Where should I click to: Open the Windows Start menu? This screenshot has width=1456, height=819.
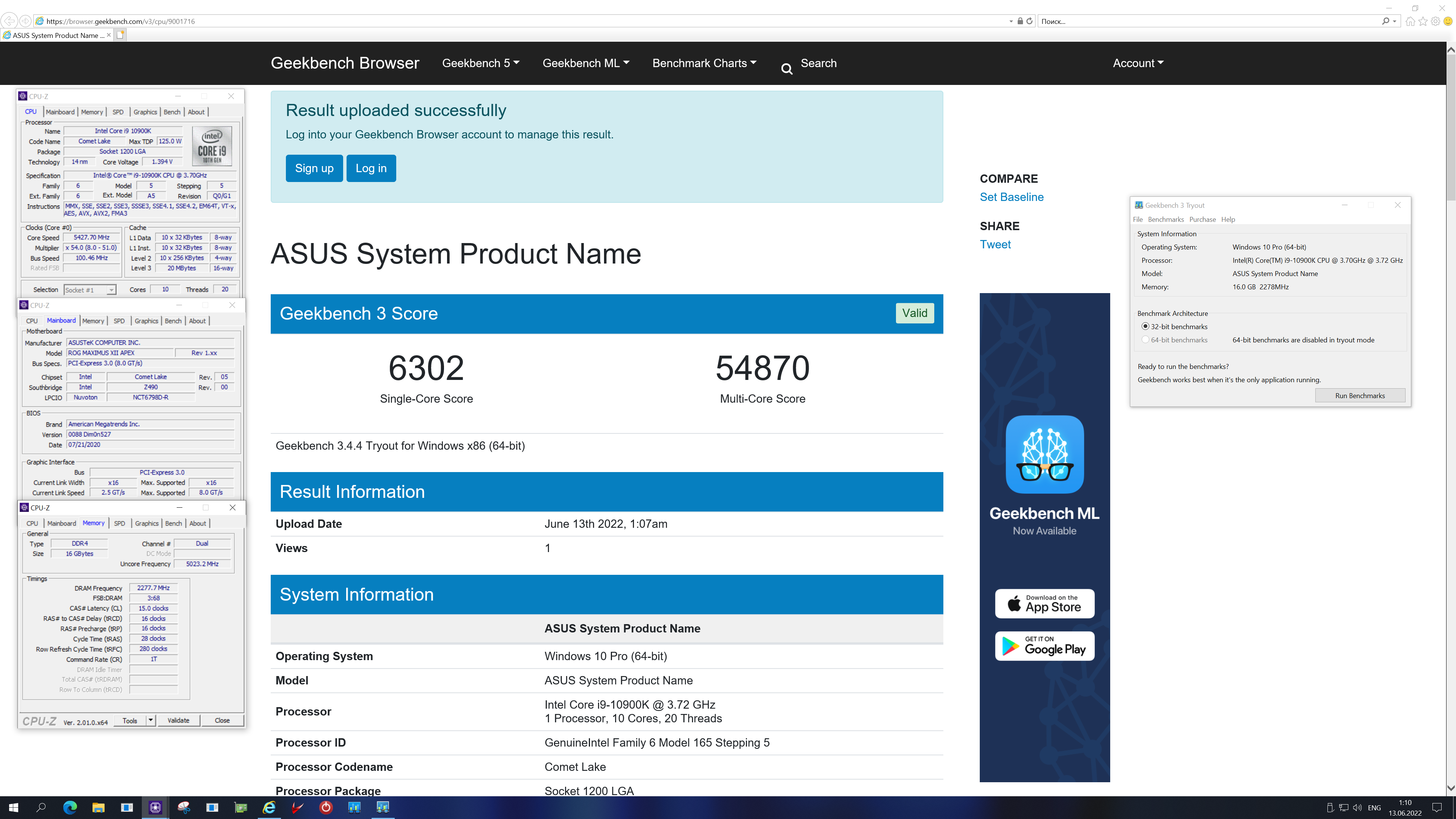click(14, 808)
